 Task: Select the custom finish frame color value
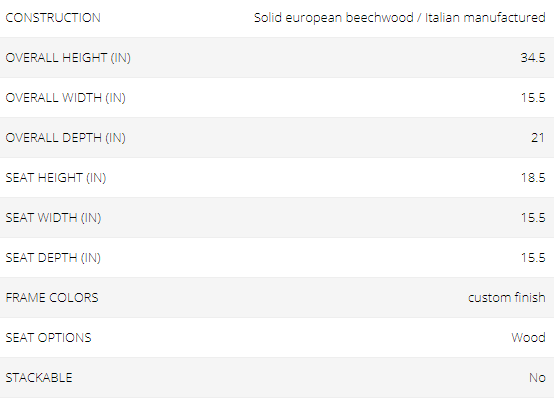(507, 298)
